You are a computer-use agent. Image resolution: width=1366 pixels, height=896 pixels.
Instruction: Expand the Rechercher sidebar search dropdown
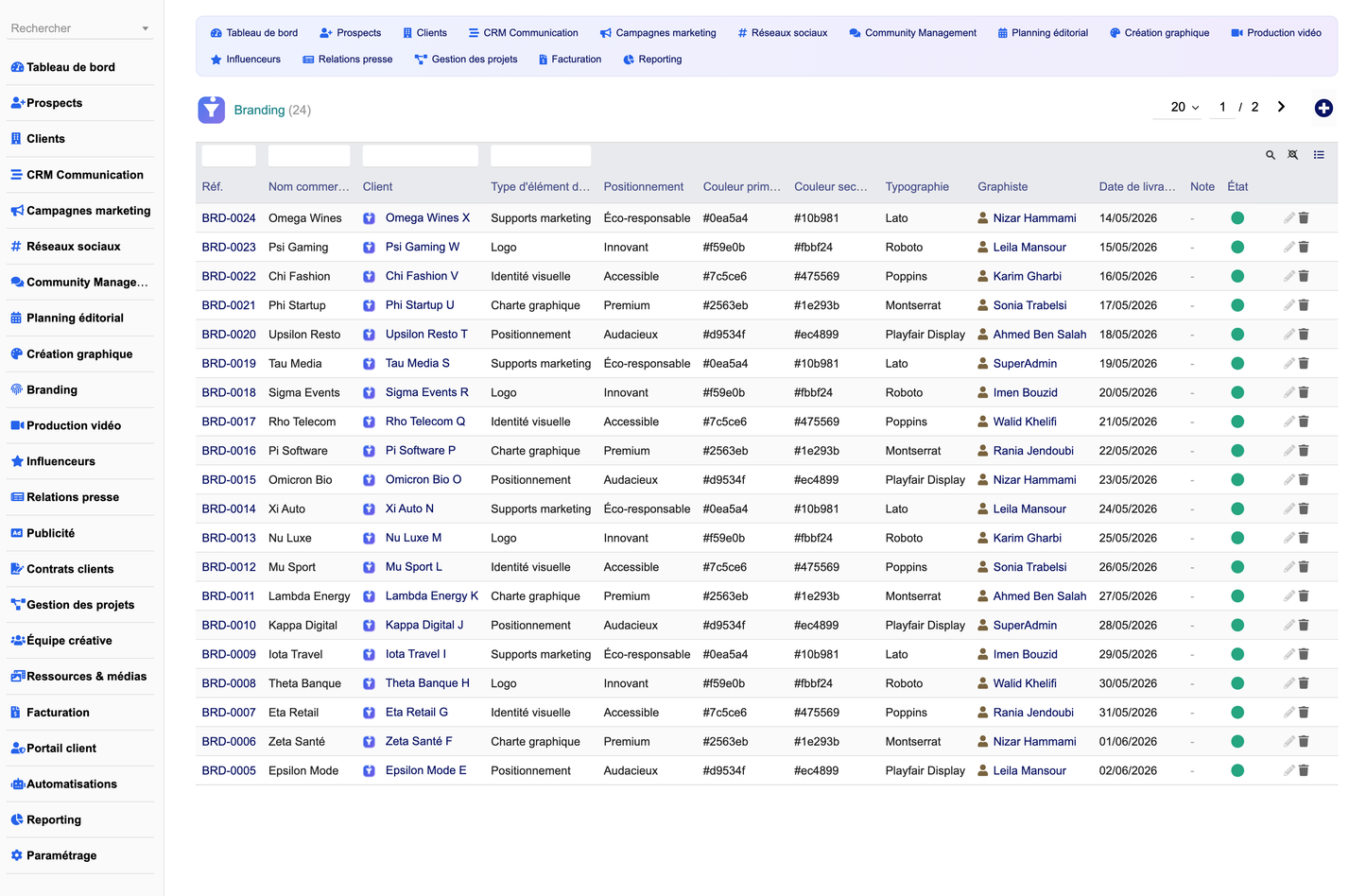tap(145, 28)
